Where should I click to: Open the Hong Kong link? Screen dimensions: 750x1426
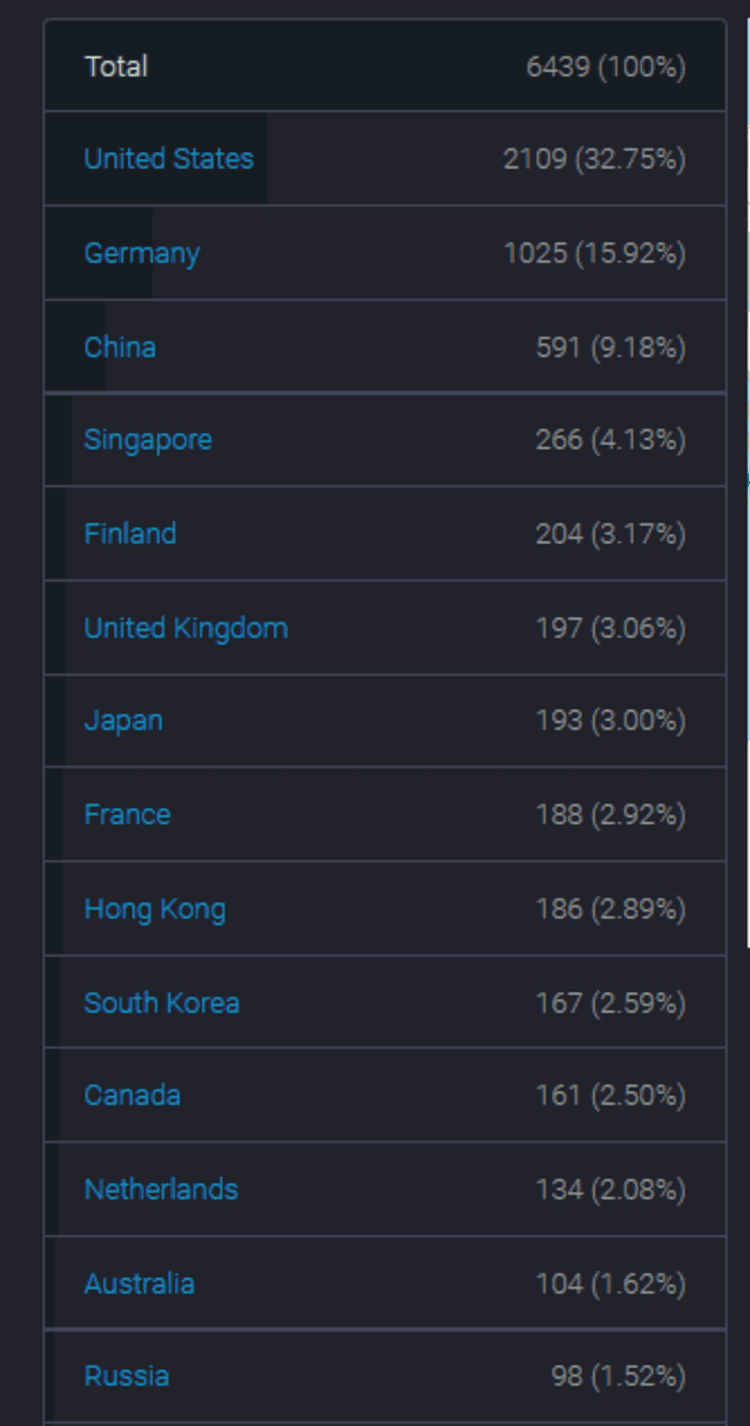[154, 909]
